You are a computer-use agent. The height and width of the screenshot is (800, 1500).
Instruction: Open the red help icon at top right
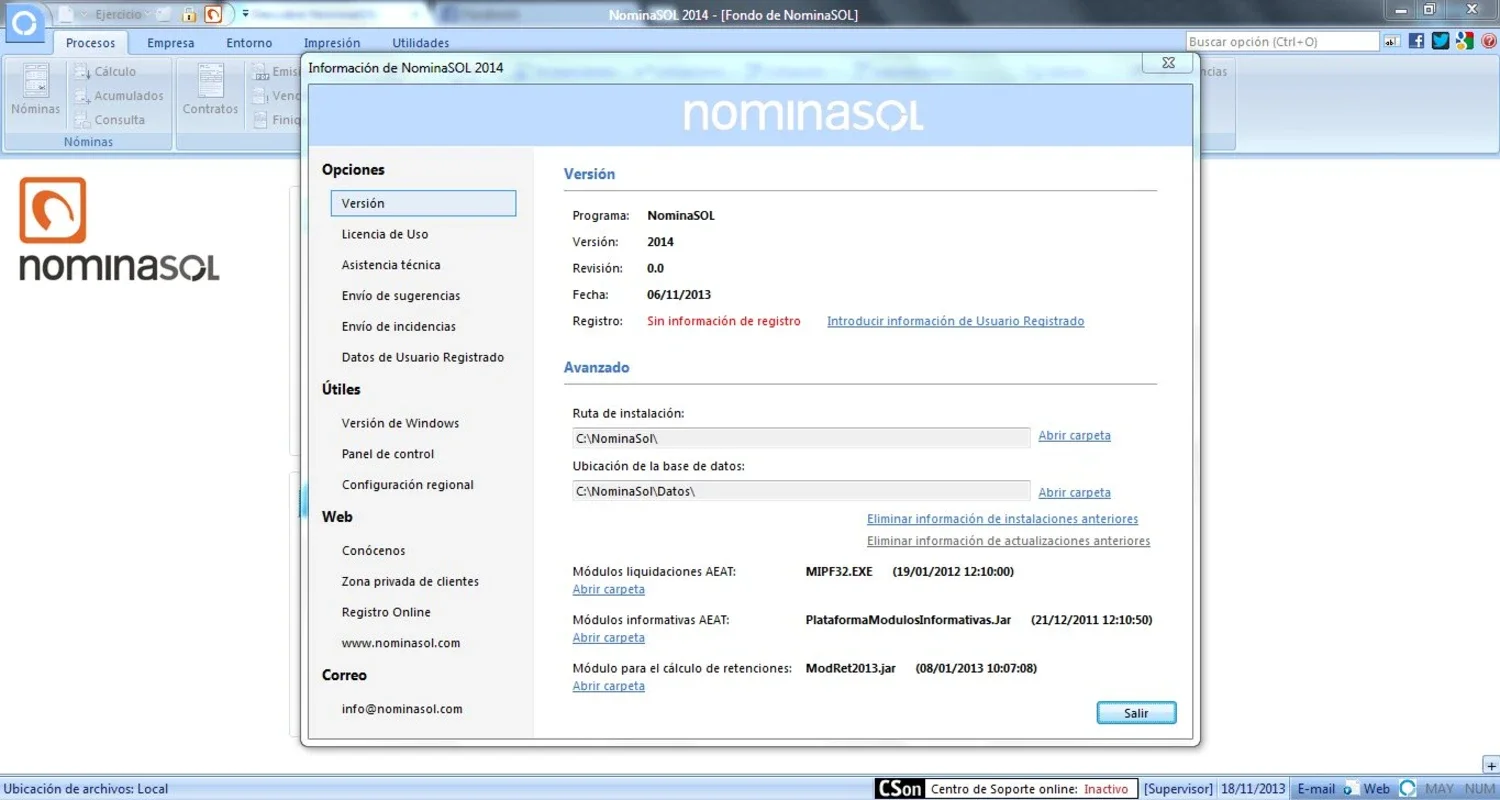1489,41
